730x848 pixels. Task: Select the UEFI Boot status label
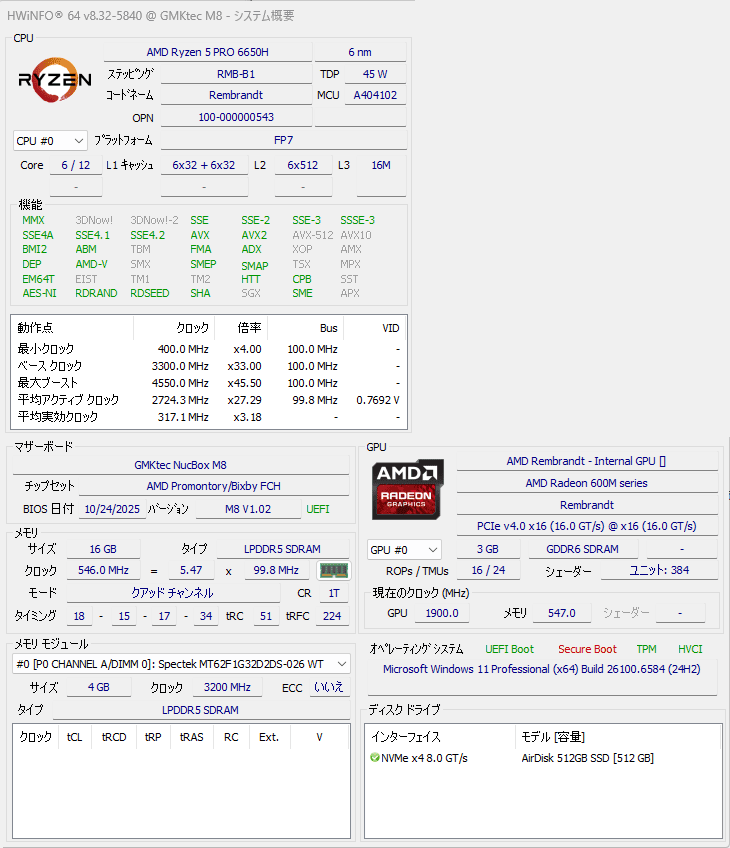509,649
